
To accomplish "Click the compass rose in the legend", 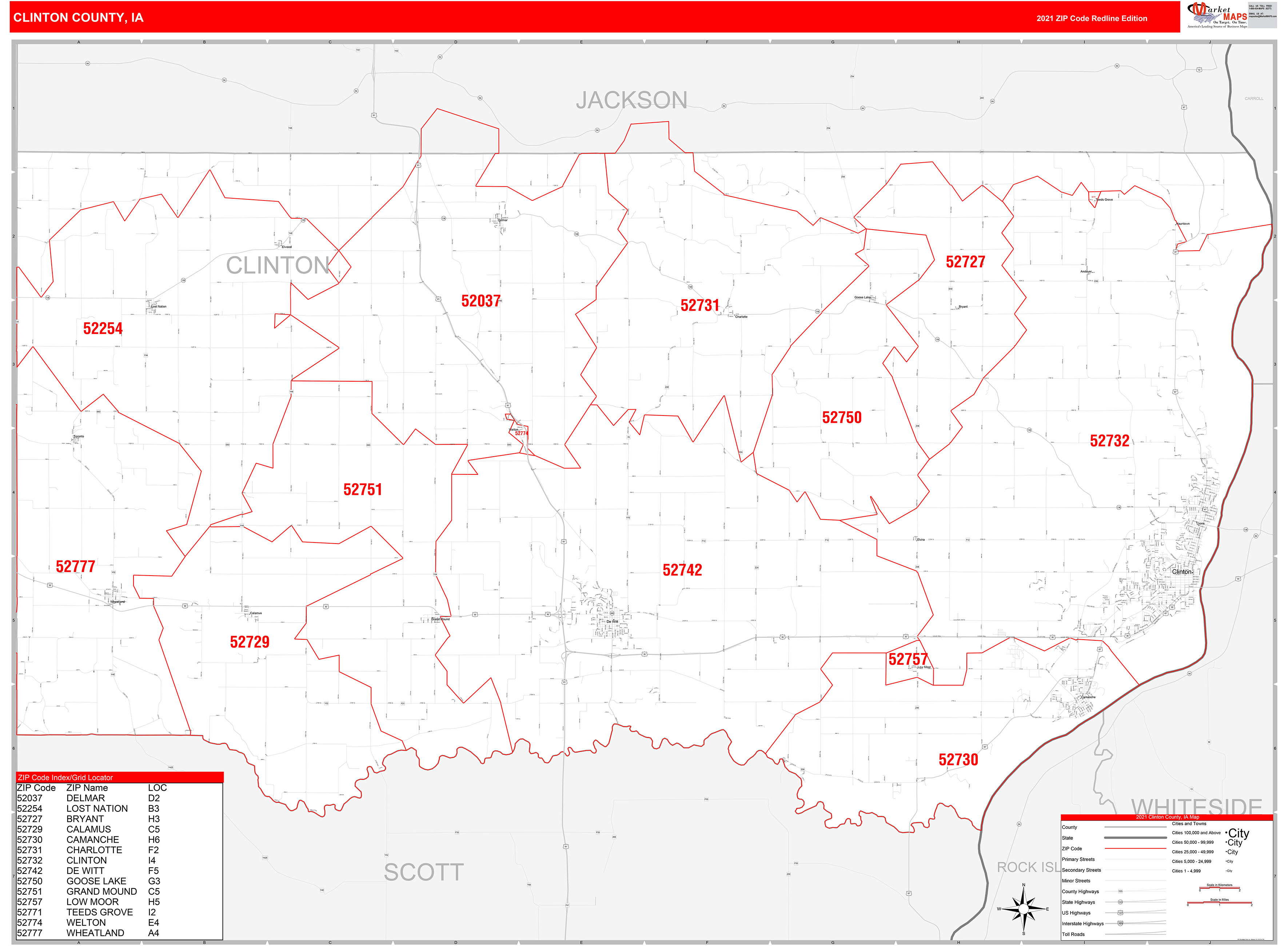I will 1023,909.
